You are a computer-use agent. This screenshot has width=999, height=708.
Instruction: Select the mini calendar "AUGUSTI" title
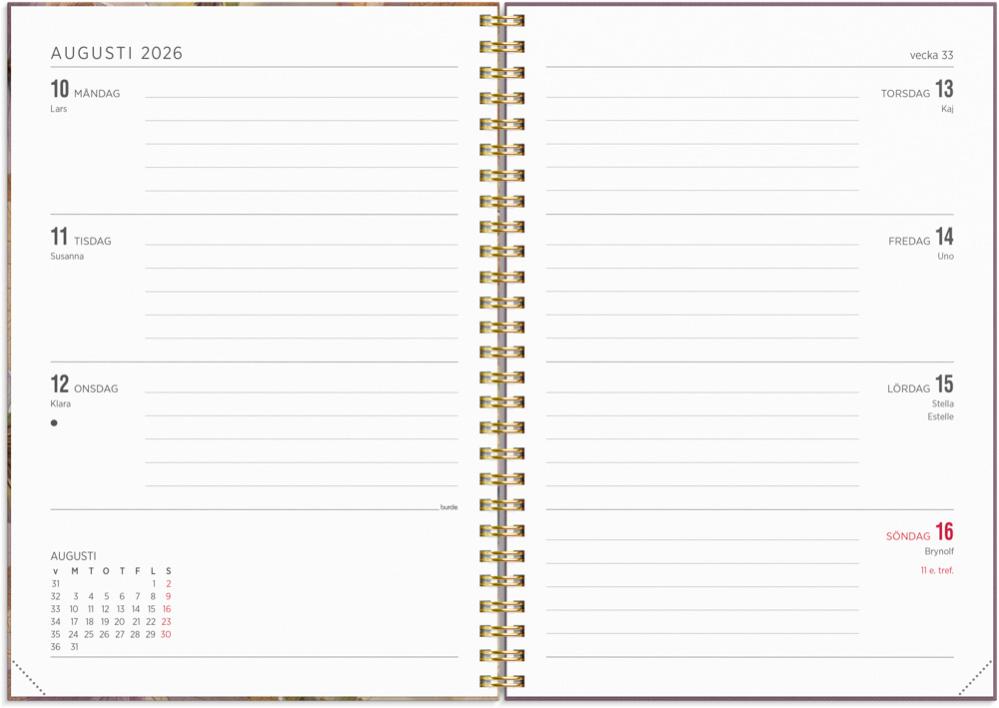(x=73, y=556)
